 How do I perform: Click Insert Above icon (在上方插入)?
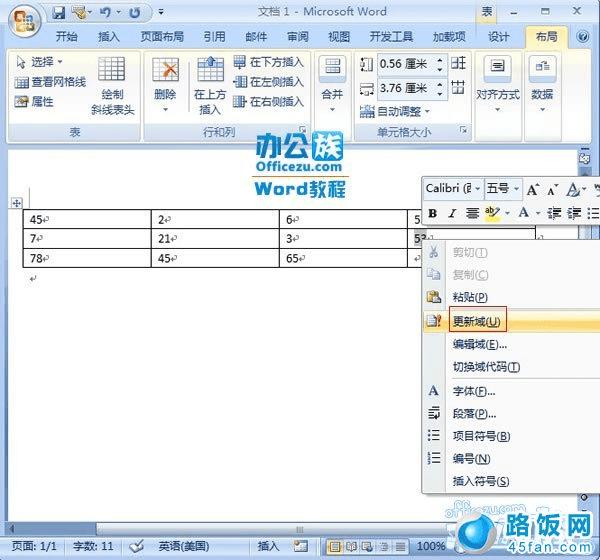point(210,85)
